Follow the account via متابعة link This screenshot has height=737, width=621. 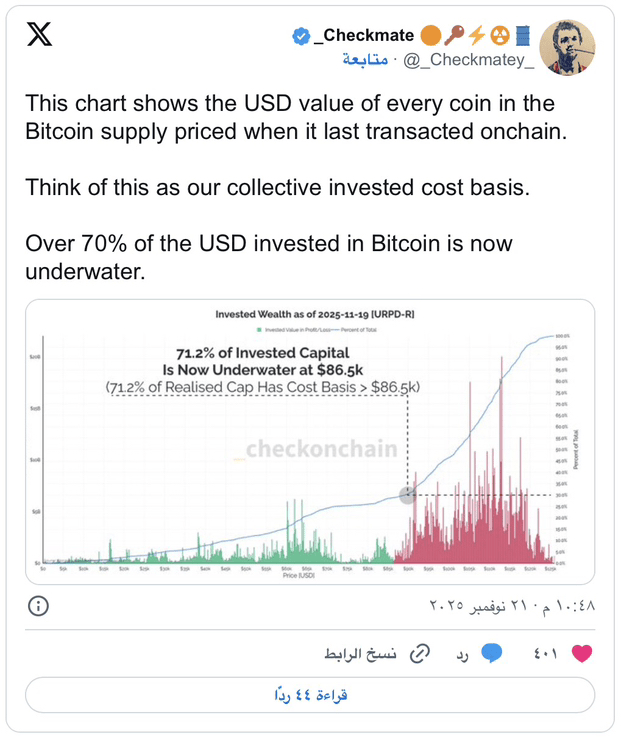pyautogui.click(x=365, y=60)
